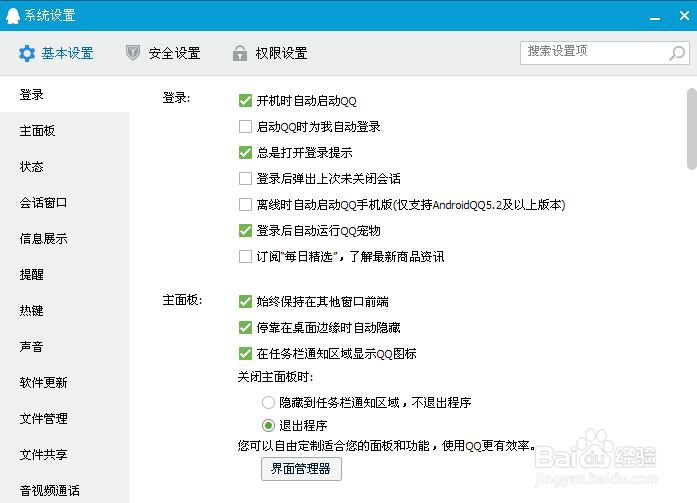Toggle 始终保持在其他窗口前端
Viewport: 697px width, 503px height.
click(x=245, y=302)
